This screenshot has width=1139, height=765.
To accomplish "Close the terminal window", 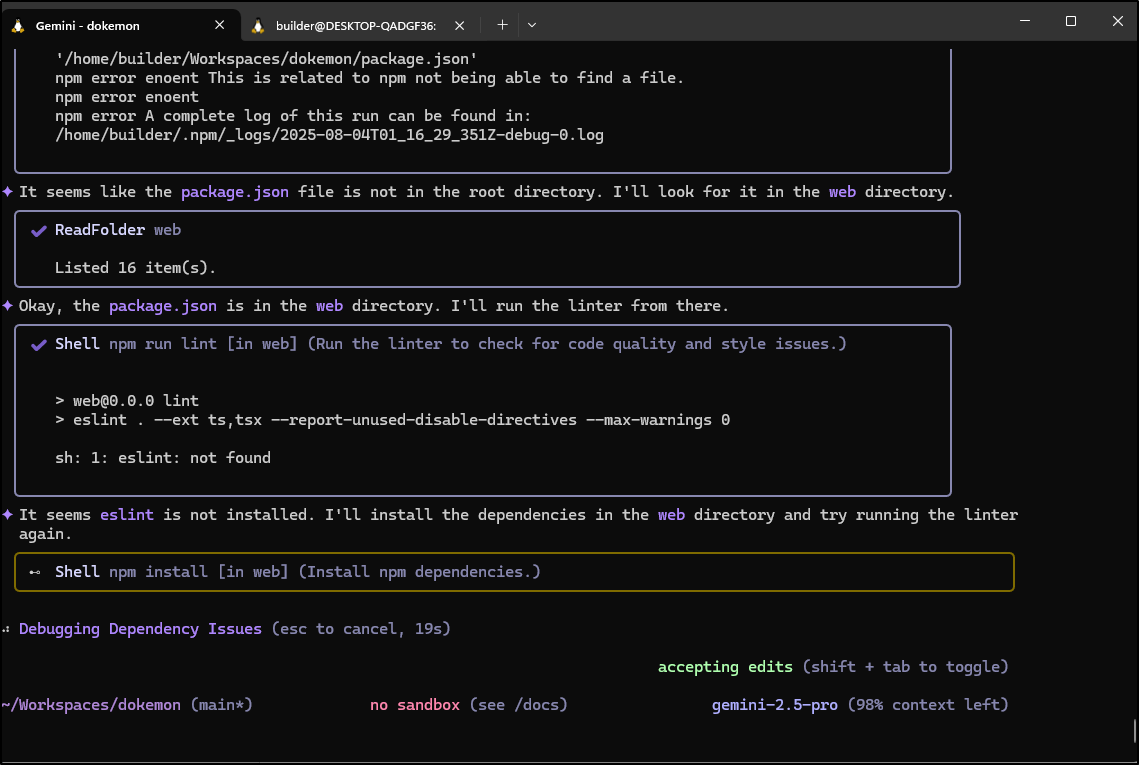I will pos(1117,21).
